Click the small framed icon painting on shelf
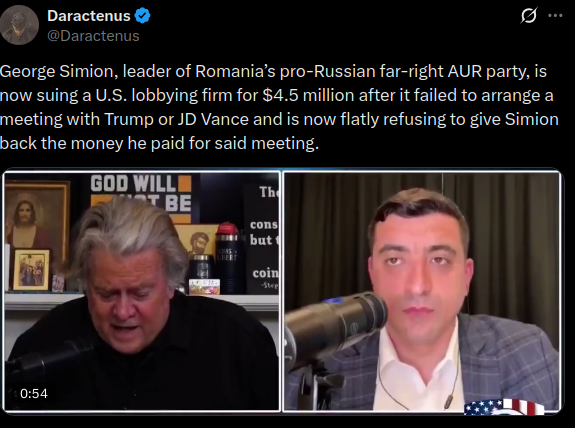The height and width of the screenshot is (428, 575). [x=32, y=269]
